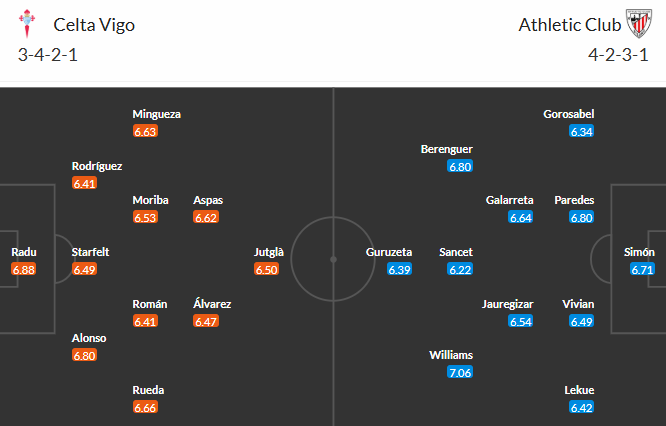Select Aspas in the lineup
666x426 pixels.
208,200
